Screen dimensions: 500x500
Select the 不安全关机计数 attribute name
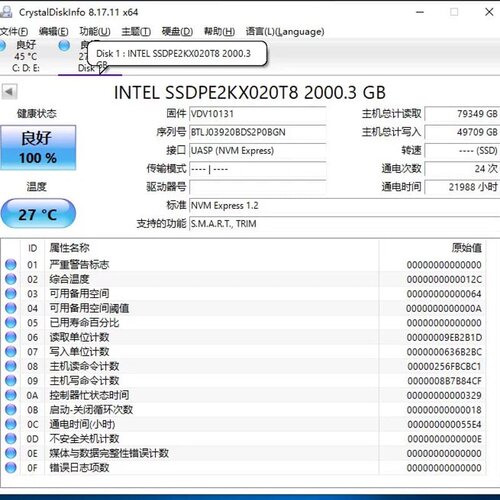click(x=84, y=439)
